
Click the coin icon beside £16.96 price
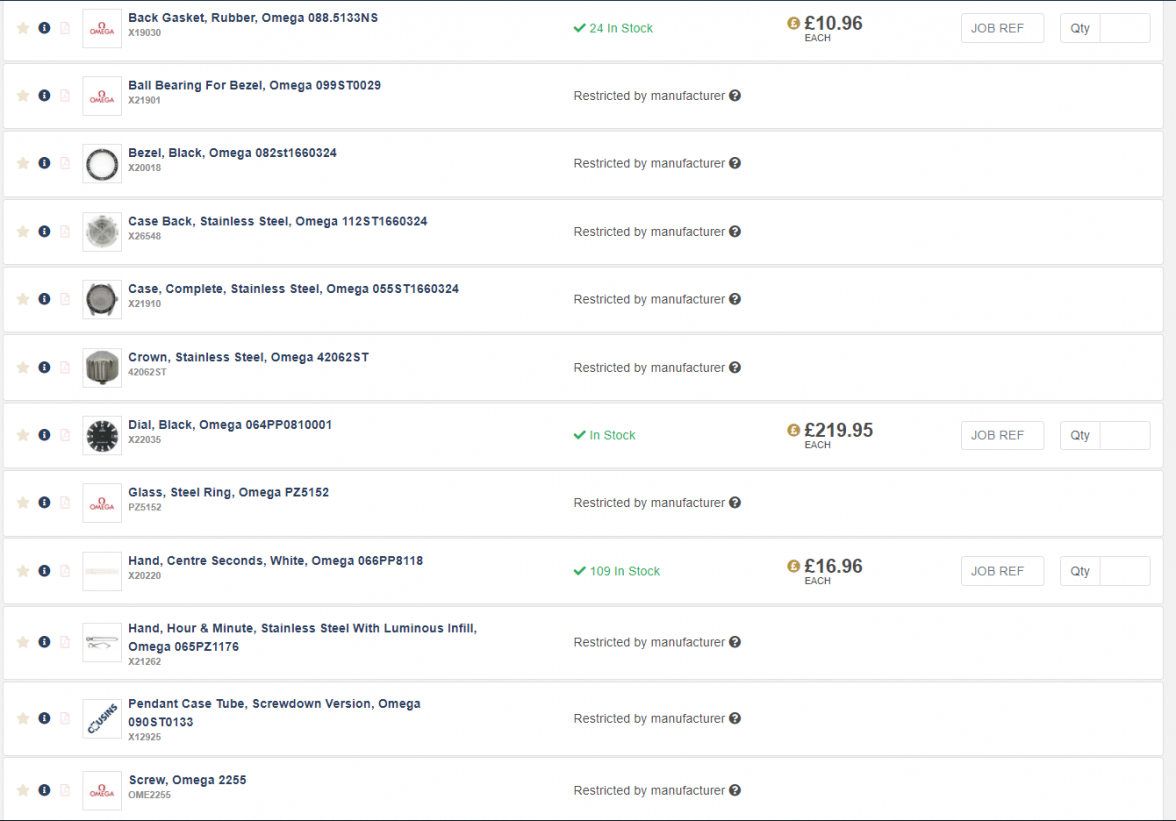click(794, 566)
